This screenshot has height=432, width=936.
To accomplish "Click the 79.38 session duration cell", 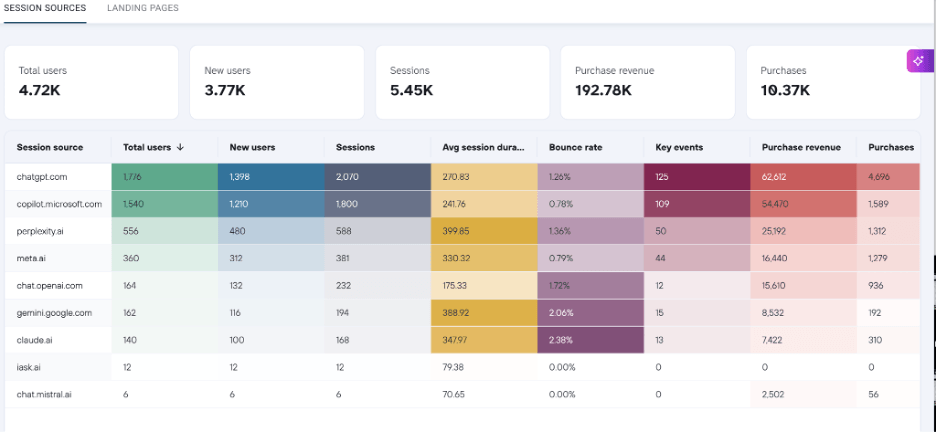I will tap(484, 368).
